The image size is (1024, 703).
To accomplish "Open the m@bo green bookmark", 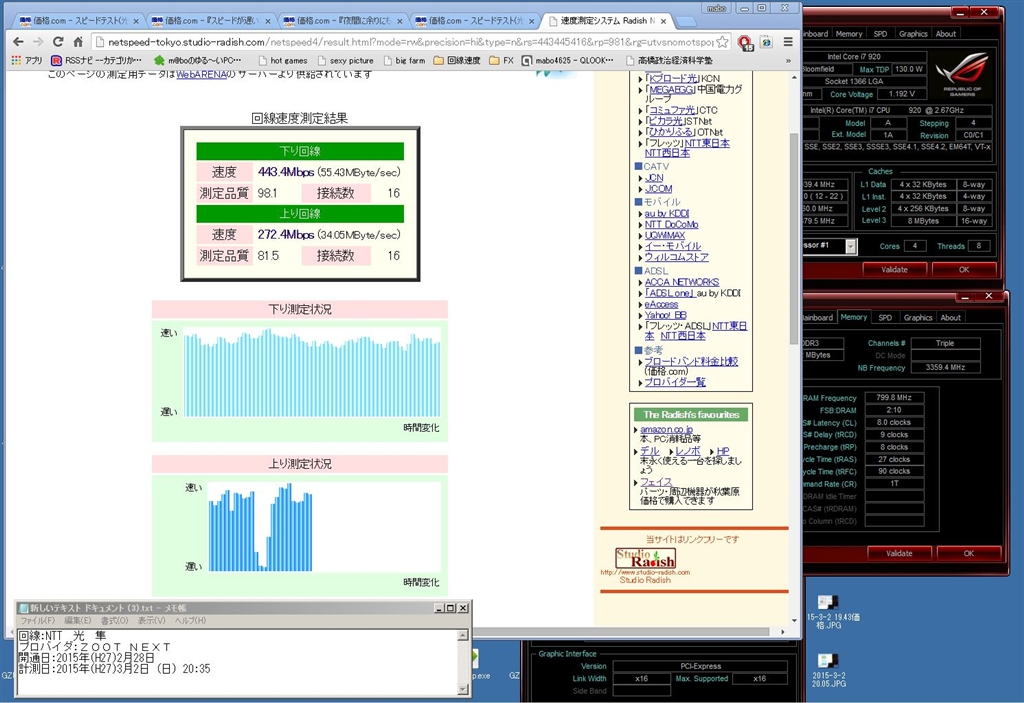I will click(x=198, y=60).
